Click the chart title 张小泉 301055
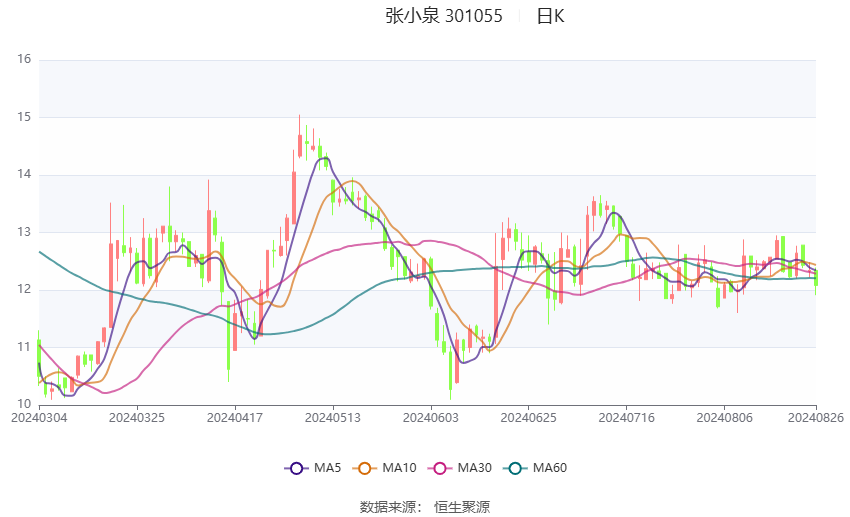Screen dimensions: 850x517 point(444,16)
